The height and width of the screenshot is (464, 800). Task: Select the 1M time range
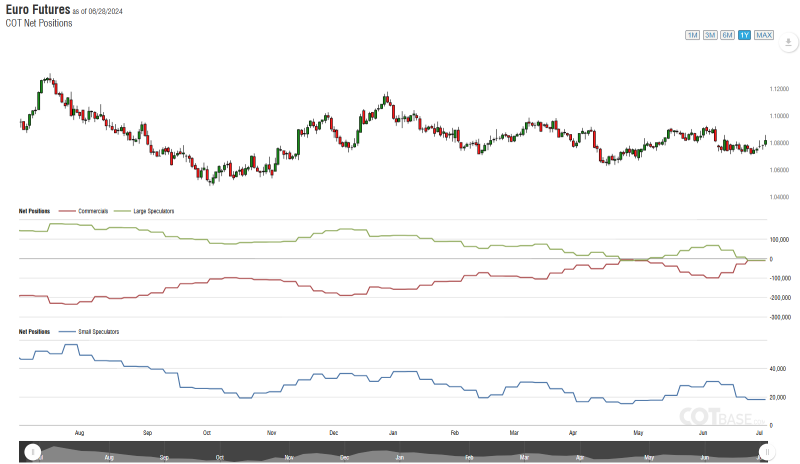pyautogui.click(x=692, y=35)
